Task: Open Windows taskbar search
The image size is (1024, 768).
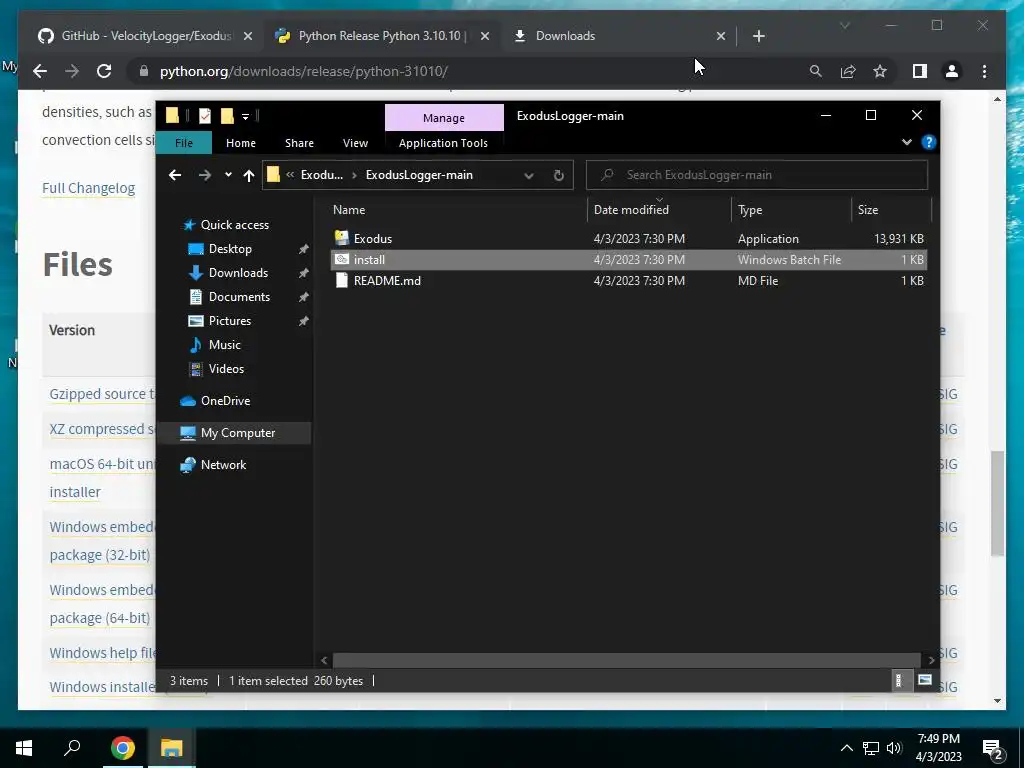Action: coord(72,748)
